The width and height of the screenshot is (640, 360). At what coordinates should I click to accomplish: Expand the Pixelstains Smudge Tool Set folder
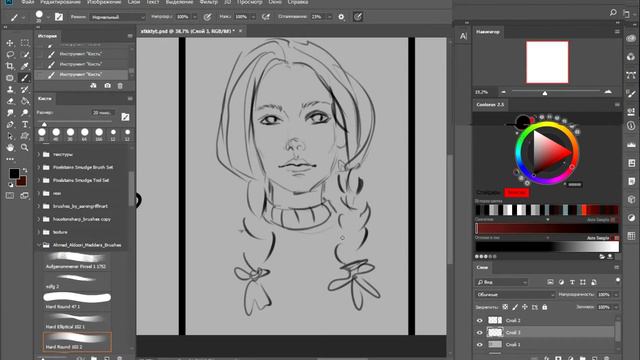coord(39,180)
